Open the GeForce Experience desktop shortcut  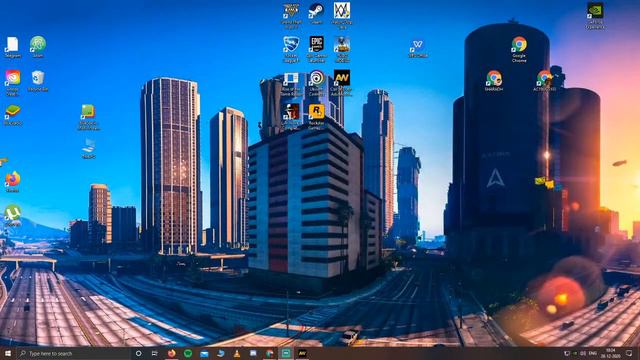tap(595, 16)
